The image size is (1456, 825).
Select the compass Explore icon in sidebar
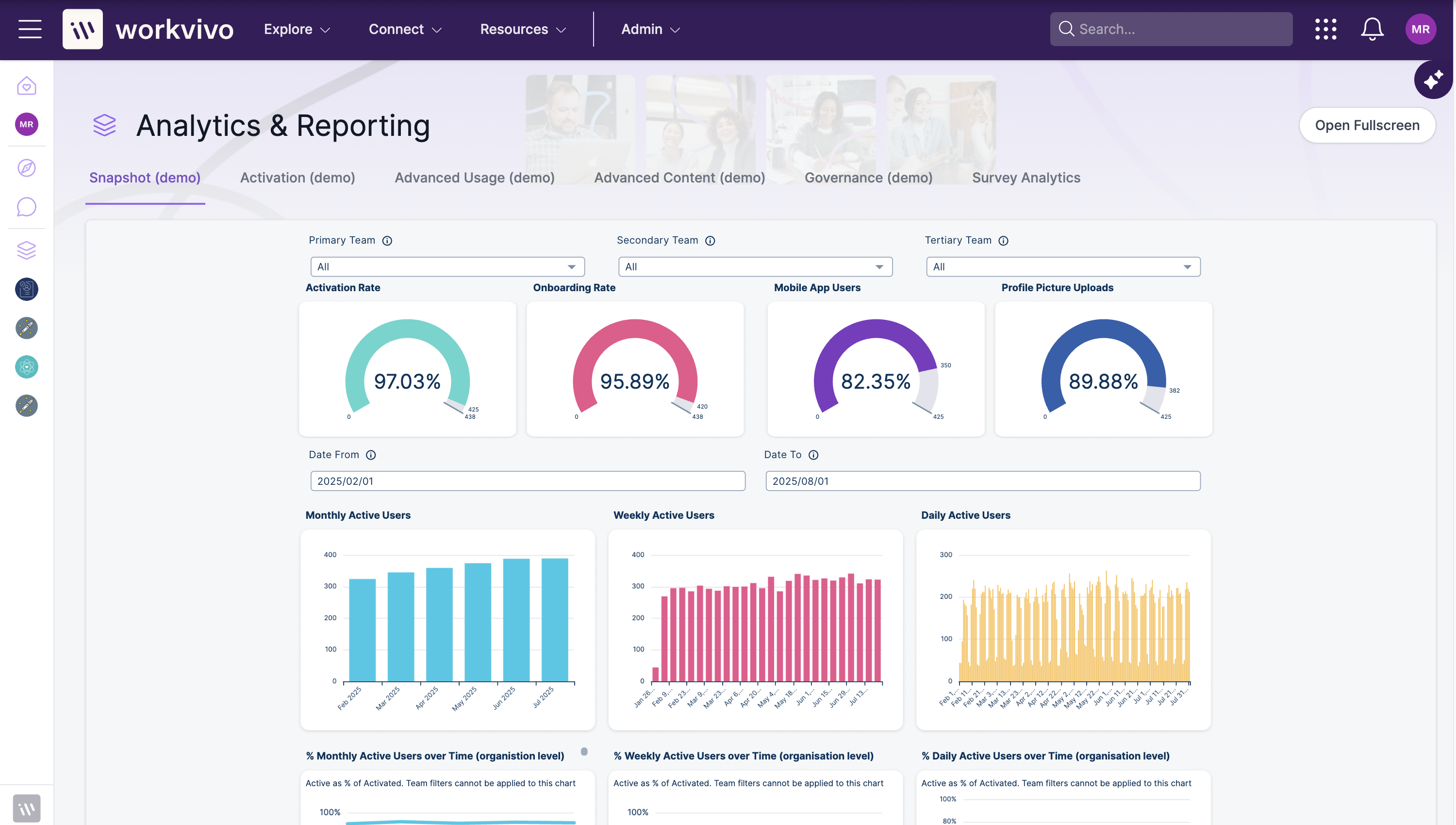pyautogui.click(x=26, y=168)
